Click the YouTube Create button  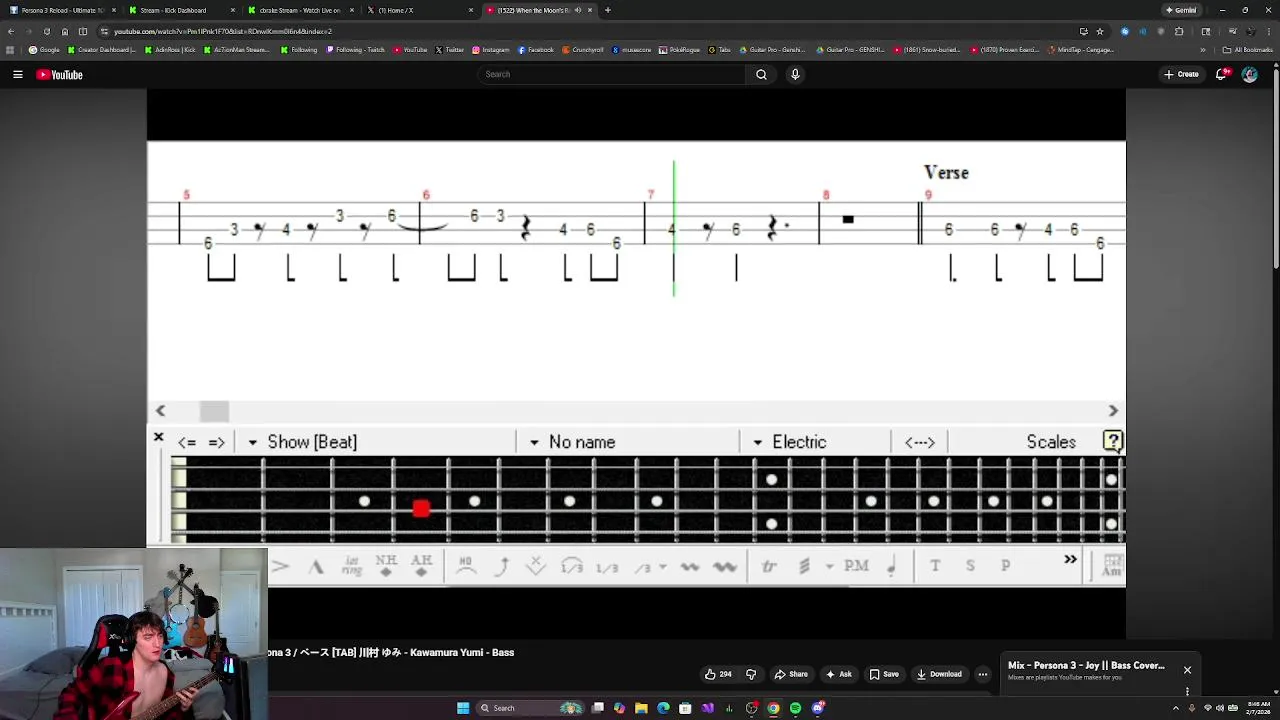pos(1181,74)
